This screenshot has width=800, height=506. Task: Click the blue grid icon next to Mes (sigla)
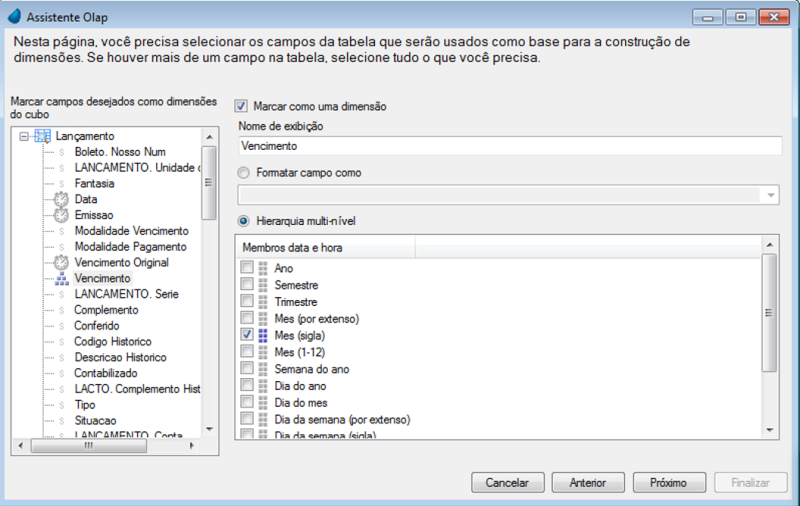coord(263,336)
